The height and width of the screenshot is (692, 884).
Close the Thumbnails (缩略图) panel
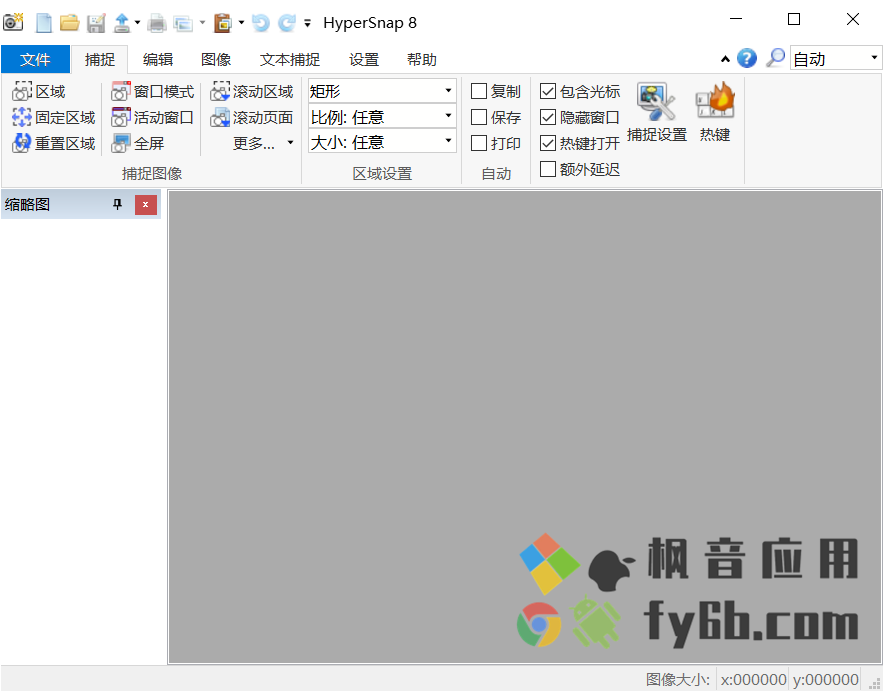coord(145,205)
